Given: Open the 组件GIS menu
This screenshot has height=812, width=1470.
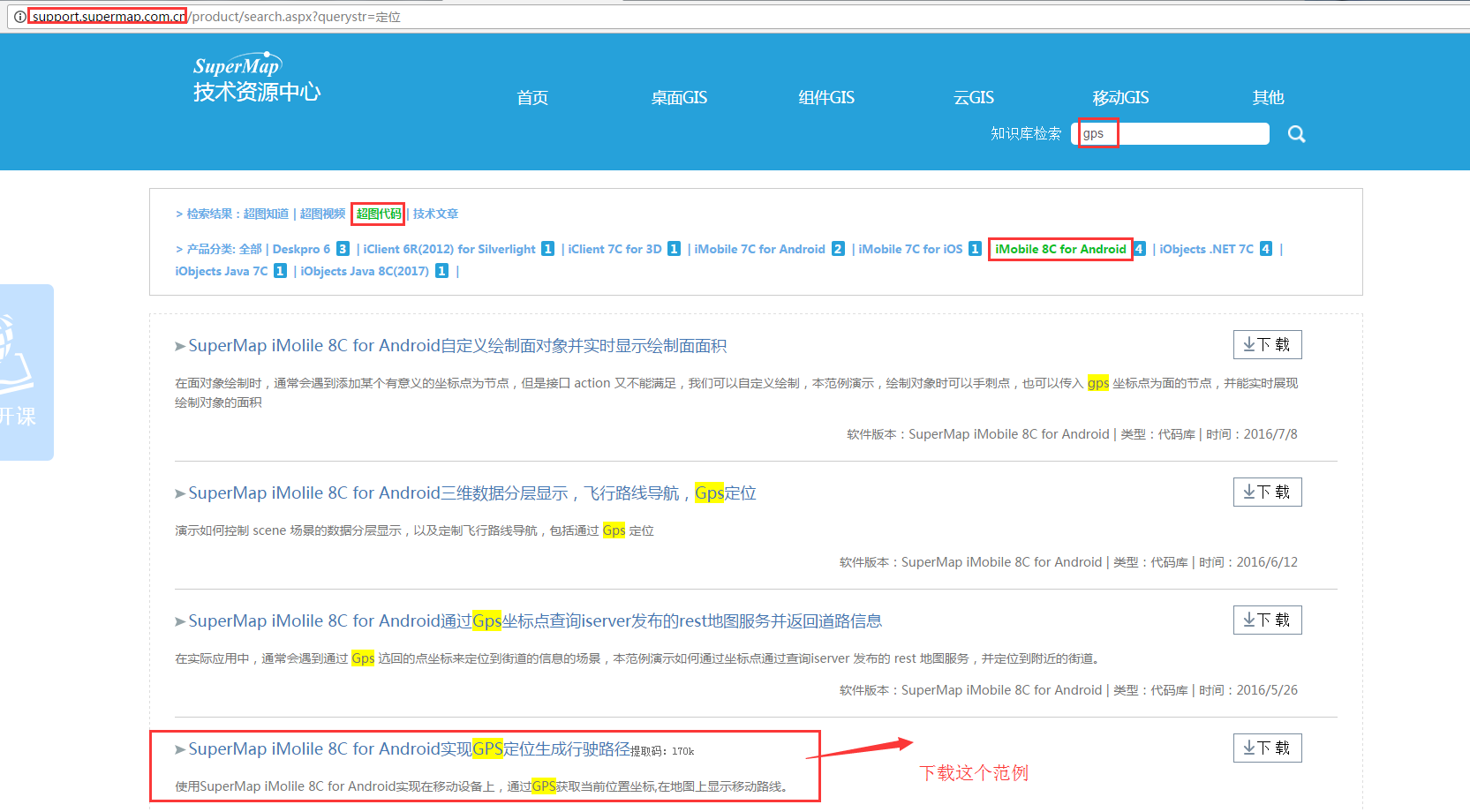Looking at the screenshot, I should 826,97.
